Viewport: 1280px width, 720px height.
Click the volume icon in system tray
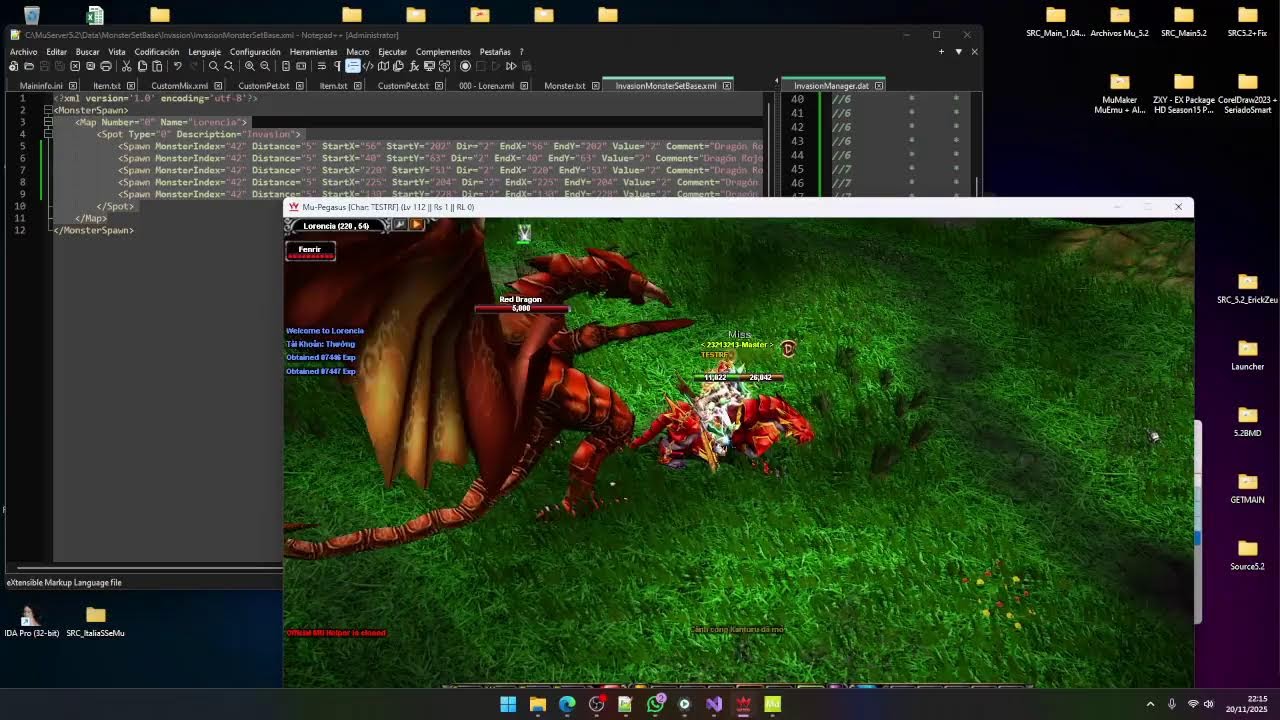pyautogui.click(x=1208, y=704)
